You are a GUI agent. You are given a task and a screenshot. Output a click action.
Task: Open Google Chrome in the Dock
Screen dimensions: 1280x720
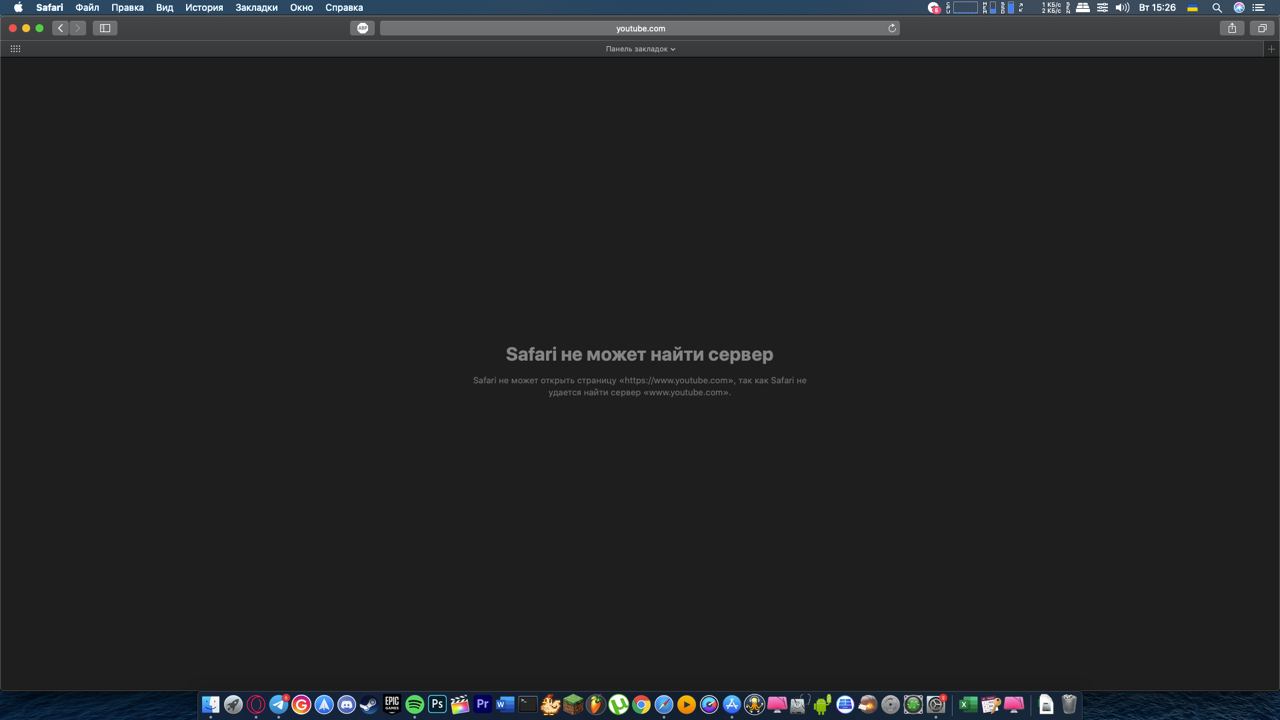[x=641, y=705]
